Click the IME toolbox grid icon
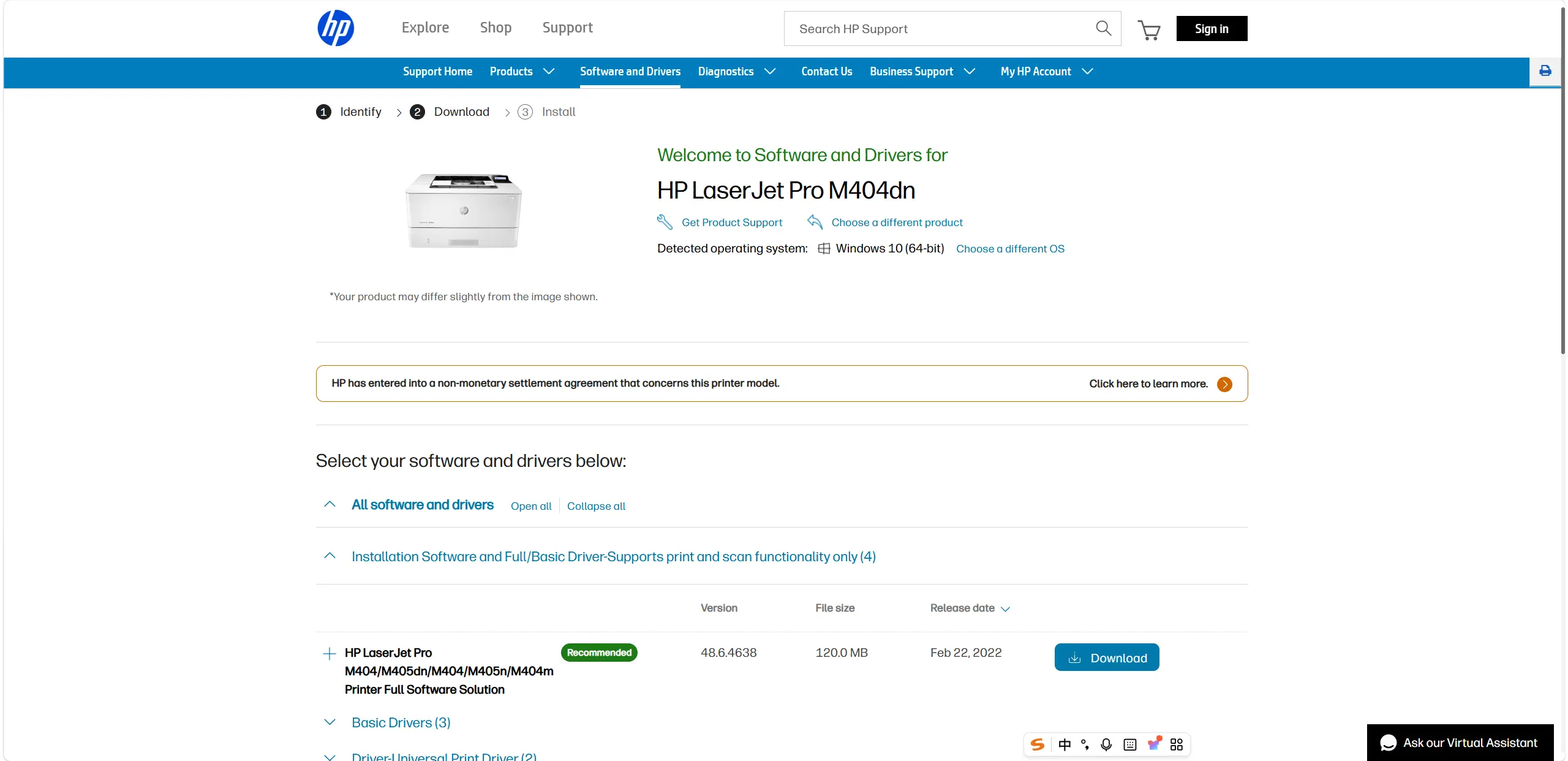Screen dimensions: 1568x761 (x=1177, y=744)
